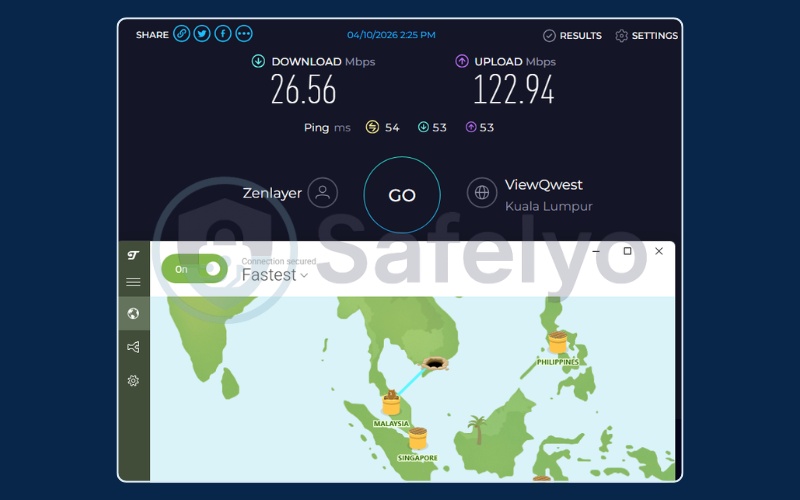Click the Zenlayer provider name
800x500 pixels.
[x=272, y=193]
